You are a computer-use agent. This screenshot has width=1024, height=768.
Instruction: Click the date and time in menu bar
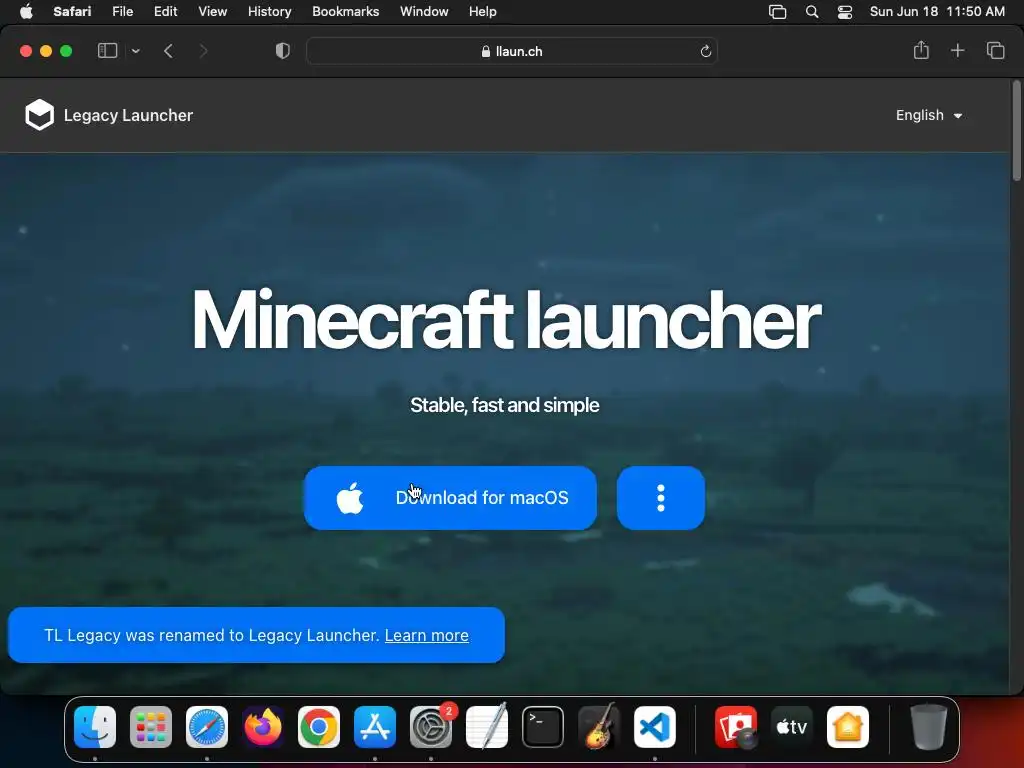coord(937,11)
